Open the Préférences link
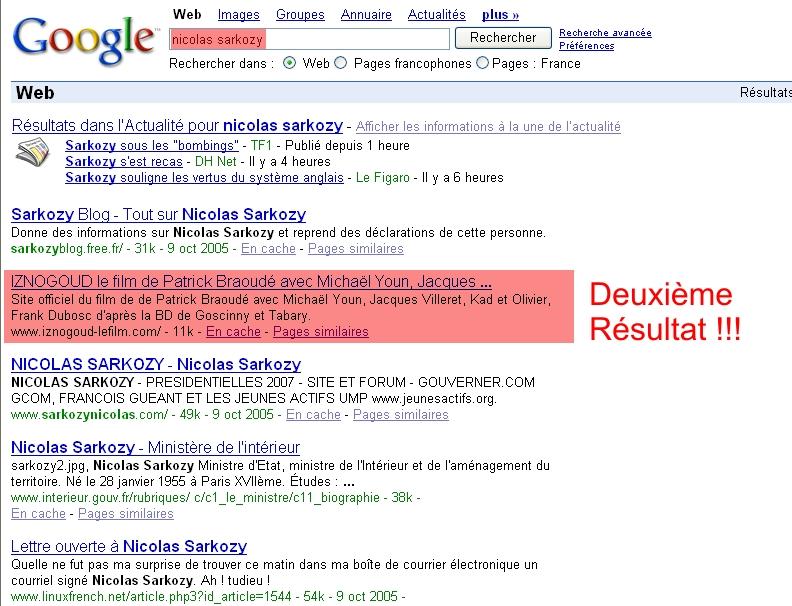Viewport: 792px width, 606px height. [x=586, y=45]
